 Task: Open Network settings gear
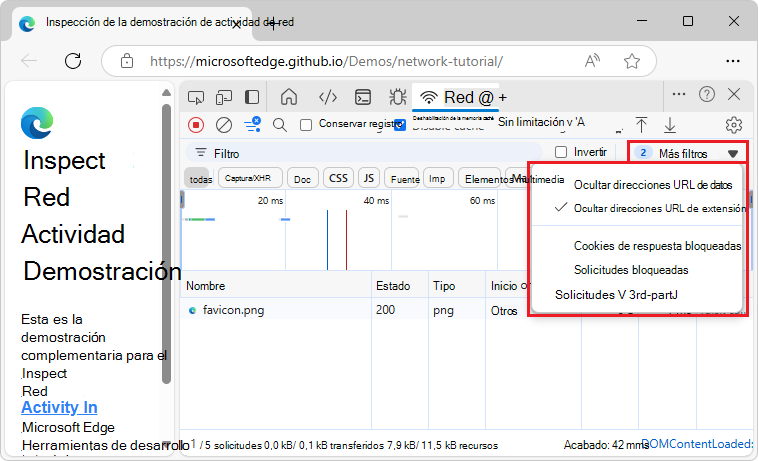(x=733, y=125)
